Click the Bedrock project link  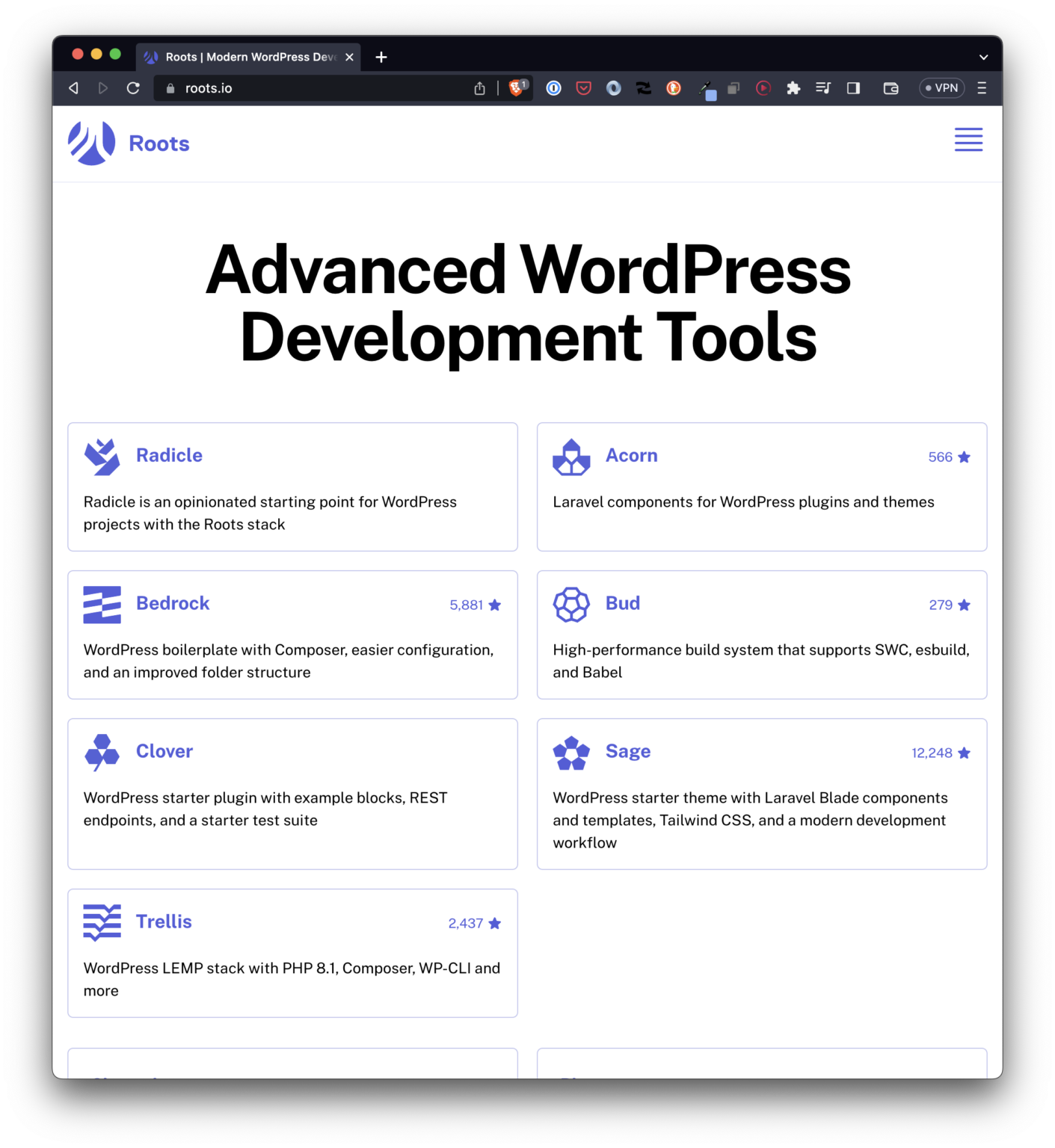pyautogui.click(x=173, y=603)
